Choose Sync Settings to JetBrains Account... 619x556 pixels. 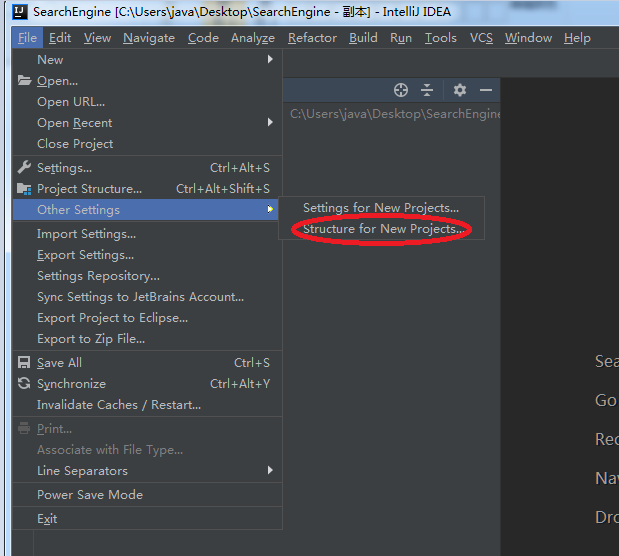click(147, 297)
